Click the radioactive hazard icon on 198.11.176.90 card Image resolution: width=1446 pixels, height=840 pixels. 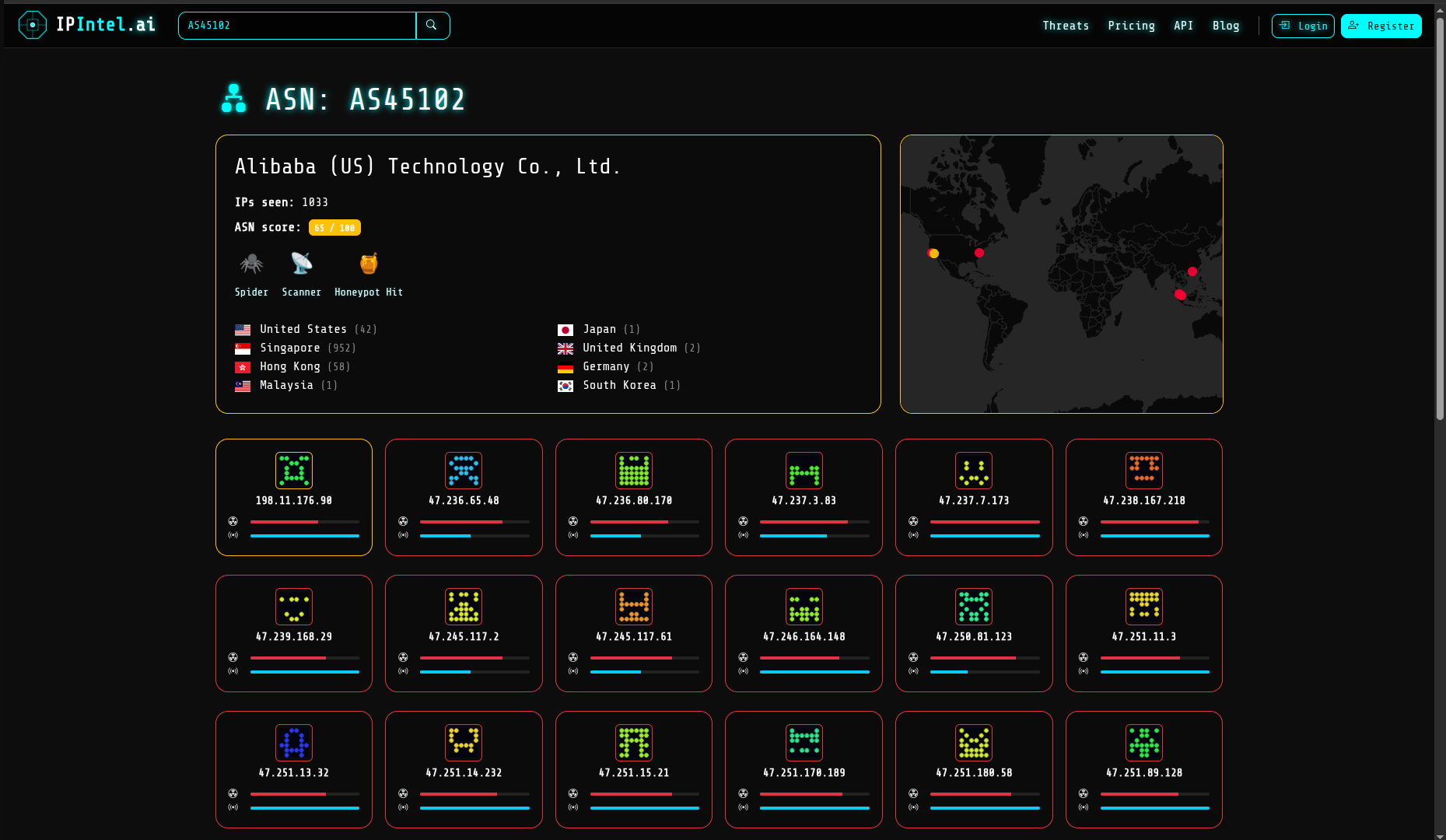coord(233,521)
